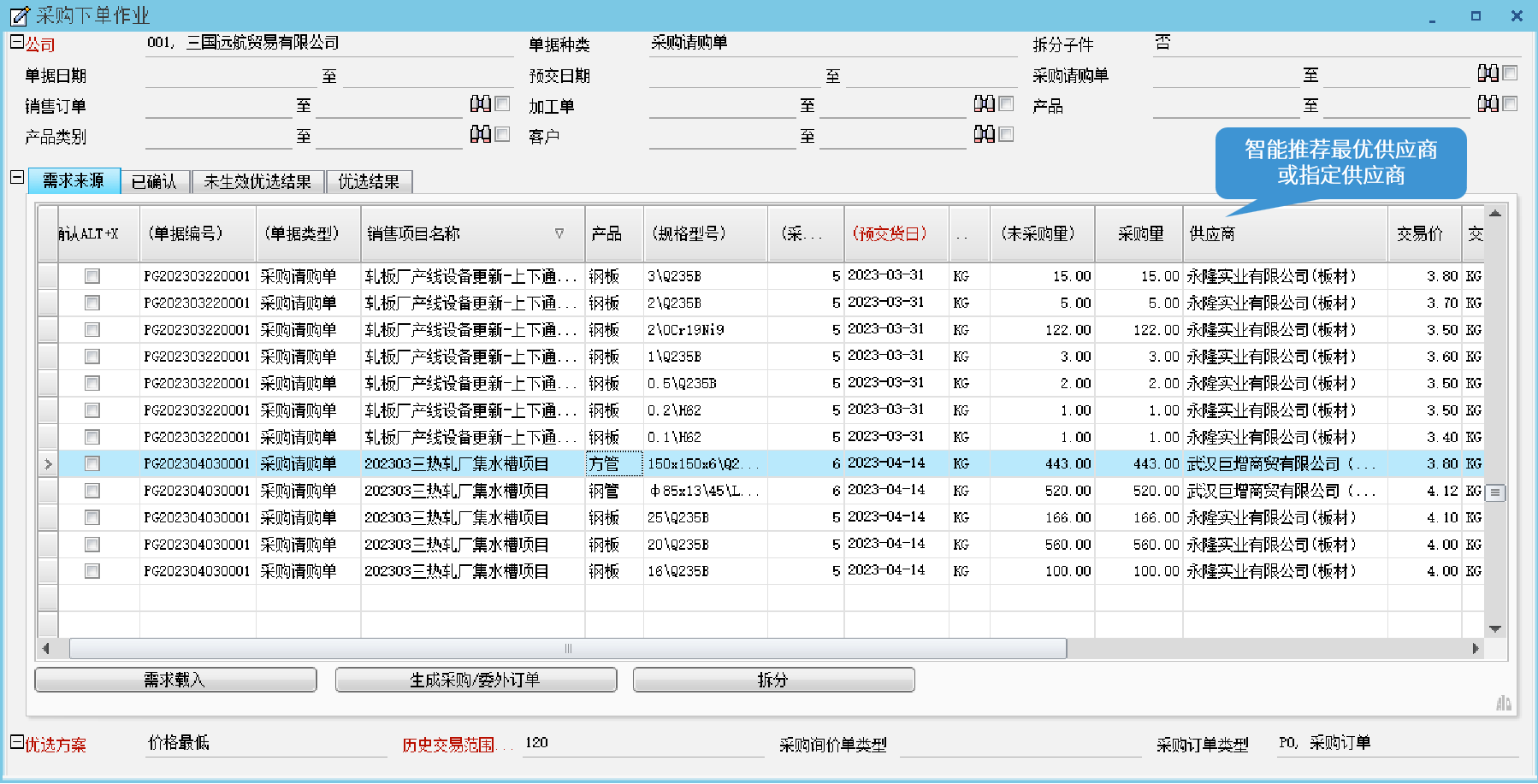Image resolution: width=1538 pixels, height=784 pixels.
Task: Click the 生成采购/委外订单 button
Action: click(476, 680)
